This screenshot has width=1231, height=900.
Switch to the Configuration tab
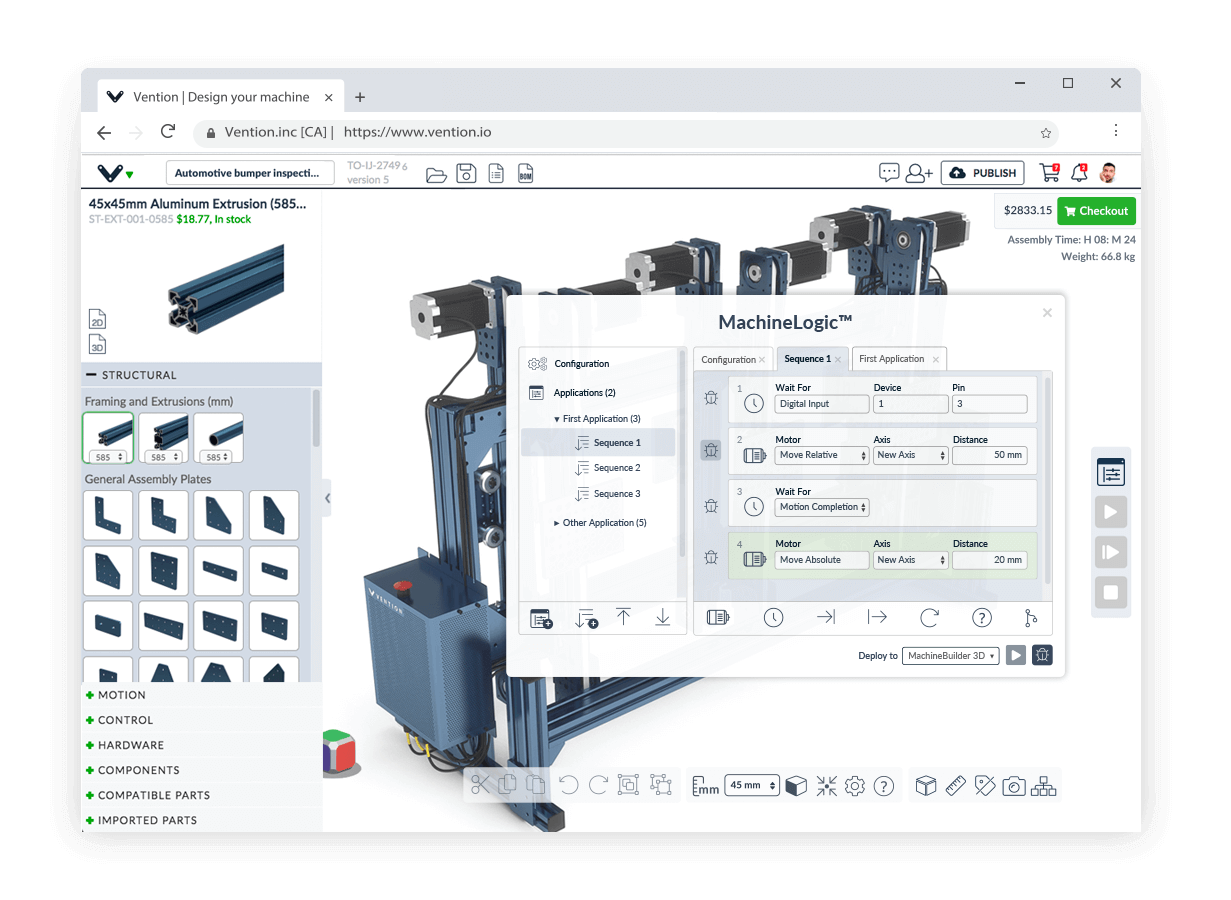click(728, 360)
